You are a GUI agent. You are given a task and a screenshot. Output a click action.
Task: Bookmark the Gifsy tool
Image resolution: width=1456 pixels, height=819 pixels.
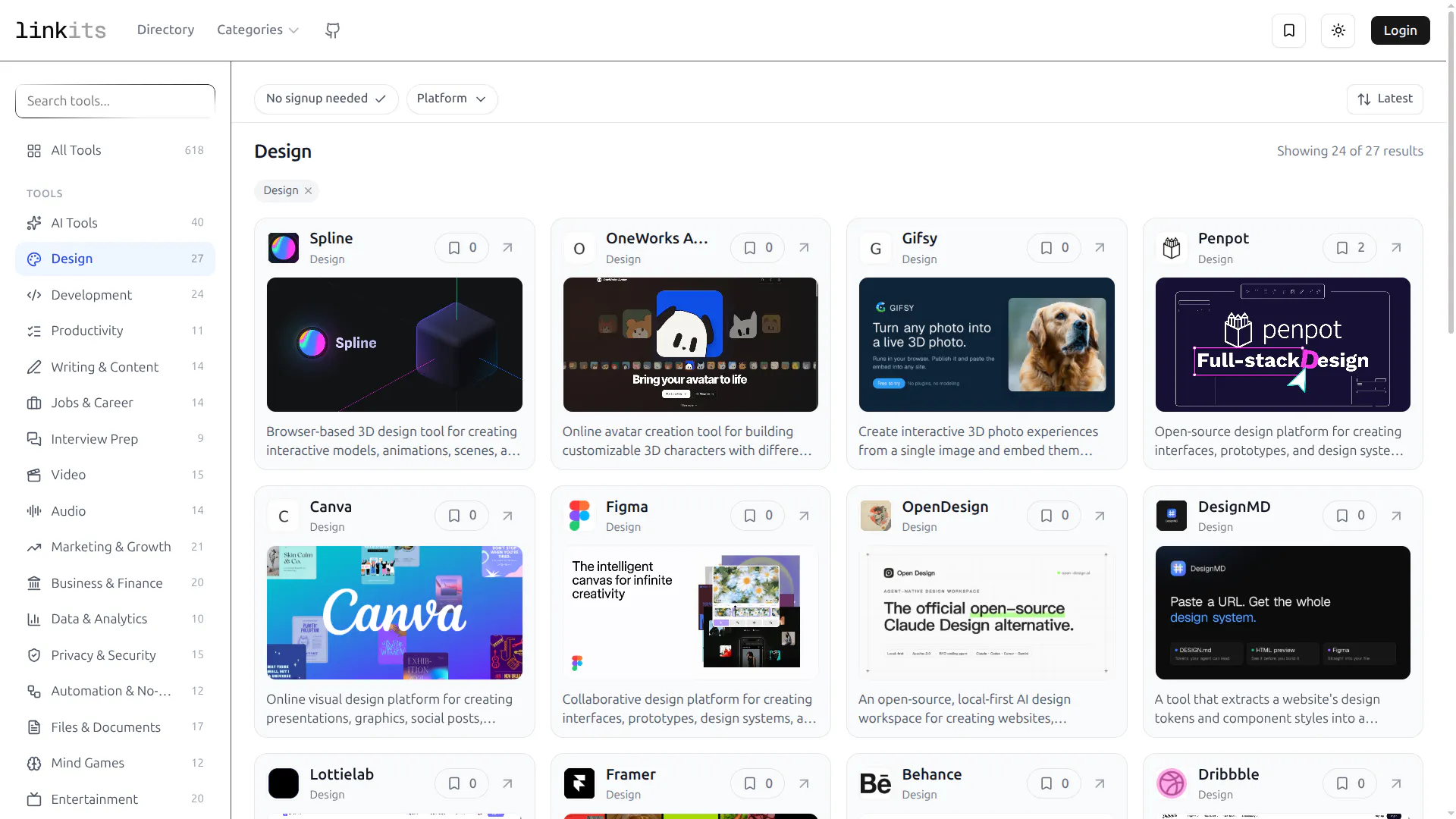[x=1054, y=248]
